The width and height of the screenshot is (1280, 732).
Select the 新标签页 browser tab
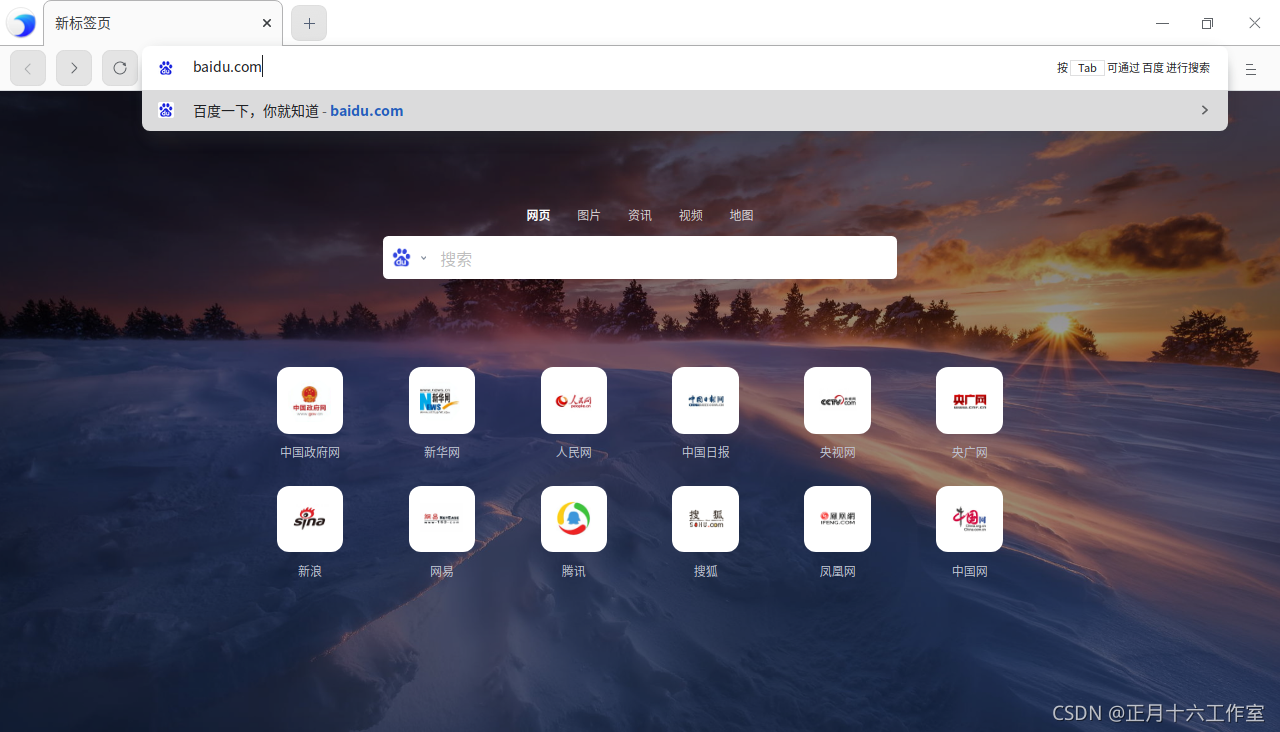point(163,23)
